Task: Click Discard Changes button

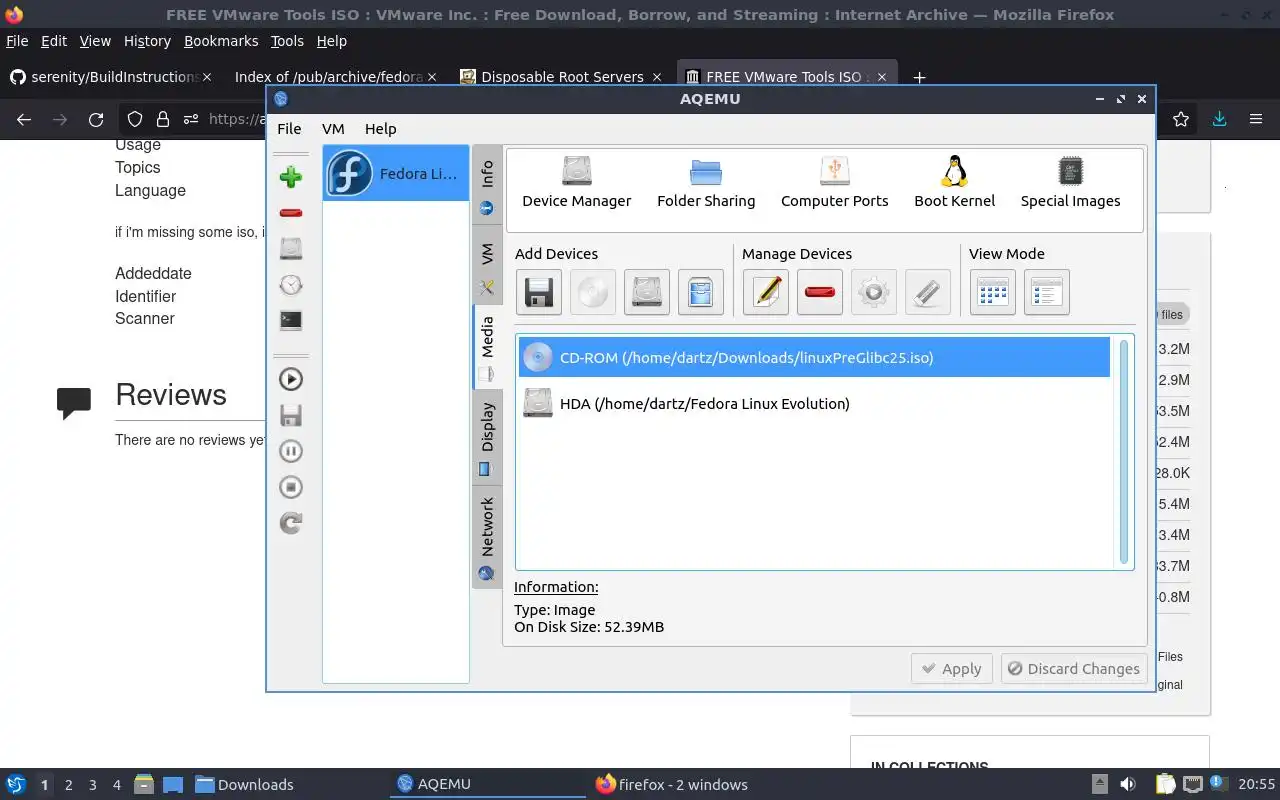Action: (x=1074, y=669)
